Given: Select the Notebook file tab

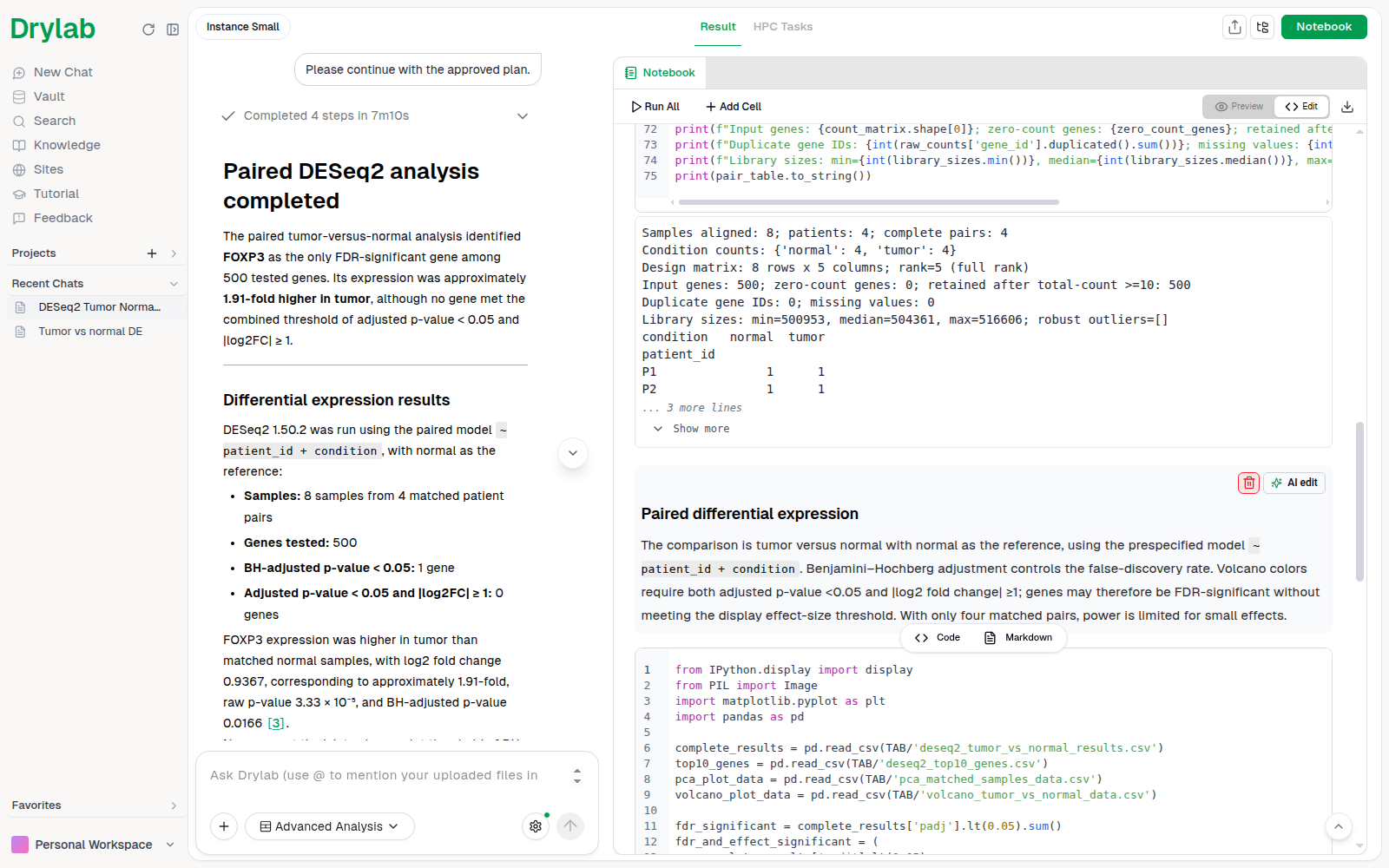Looking at the screenshot, I should tap(661, 73).
